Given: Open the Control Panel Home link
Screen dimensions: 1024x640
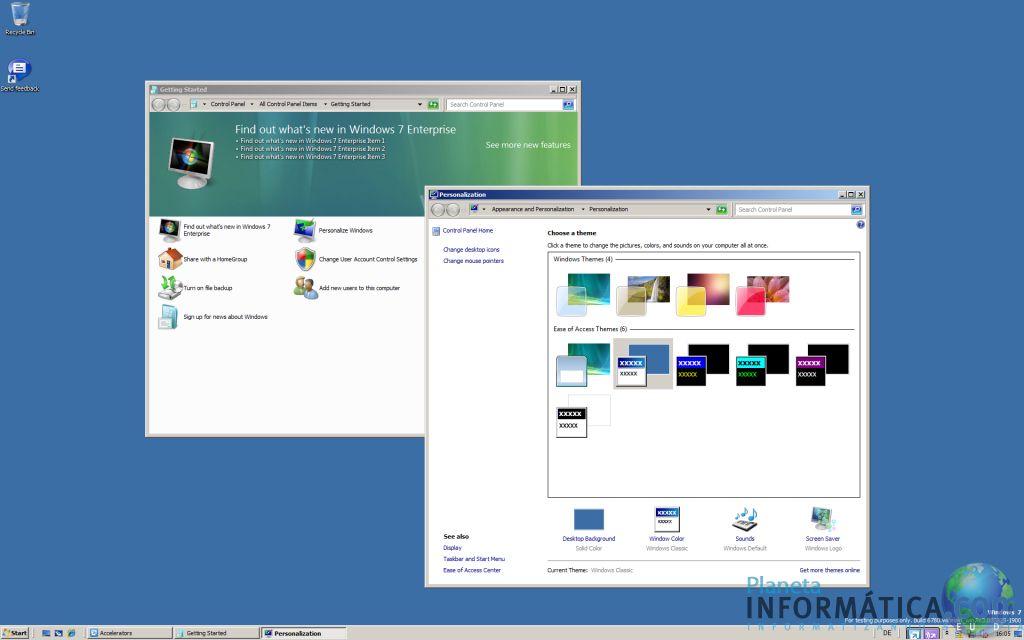Looking at the screenshot, I should [468, 231].
